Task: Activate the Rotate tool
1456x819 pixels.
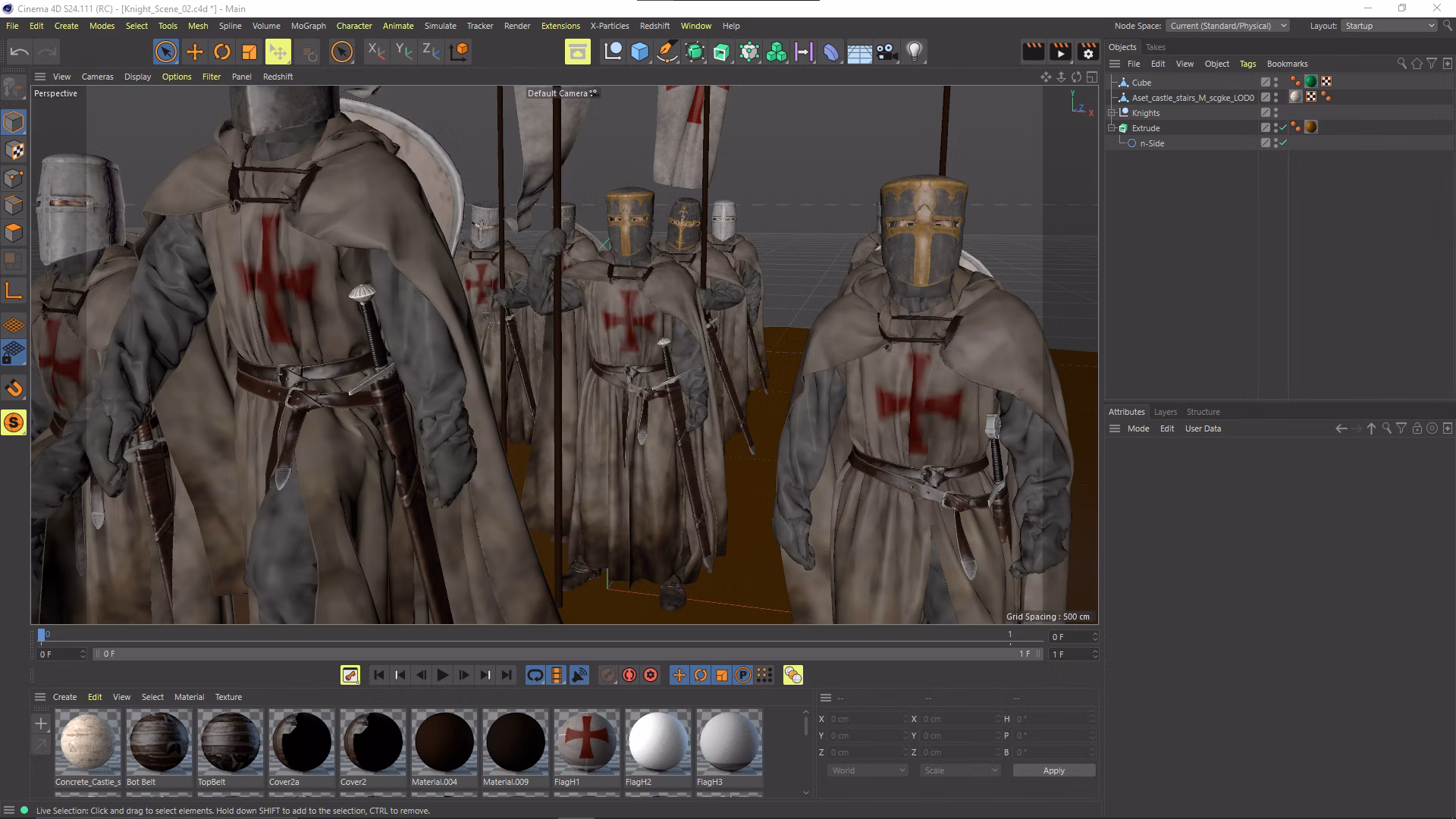Action: pyautogui.click(x=222, y=52)
